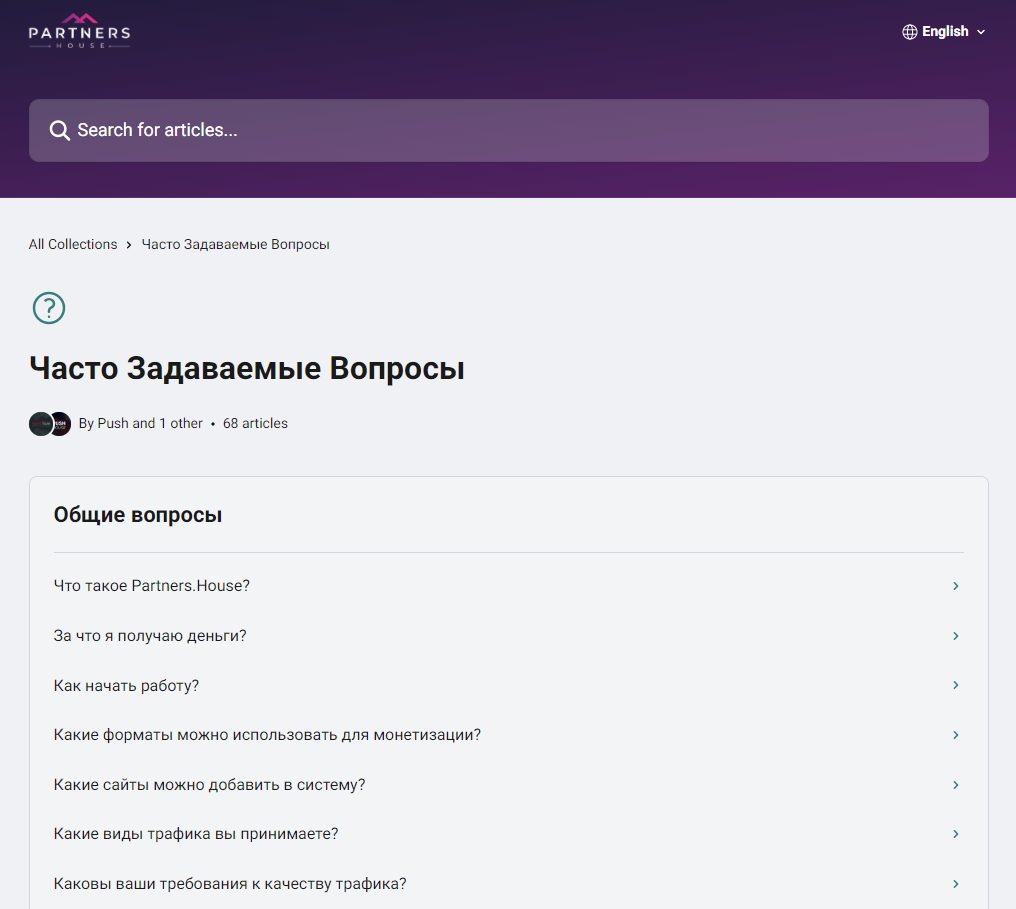1016x909 pixels.
Task: Click chevron beside Каковы ваши требования
Action: pyautogui.click(x=956, y=884)
